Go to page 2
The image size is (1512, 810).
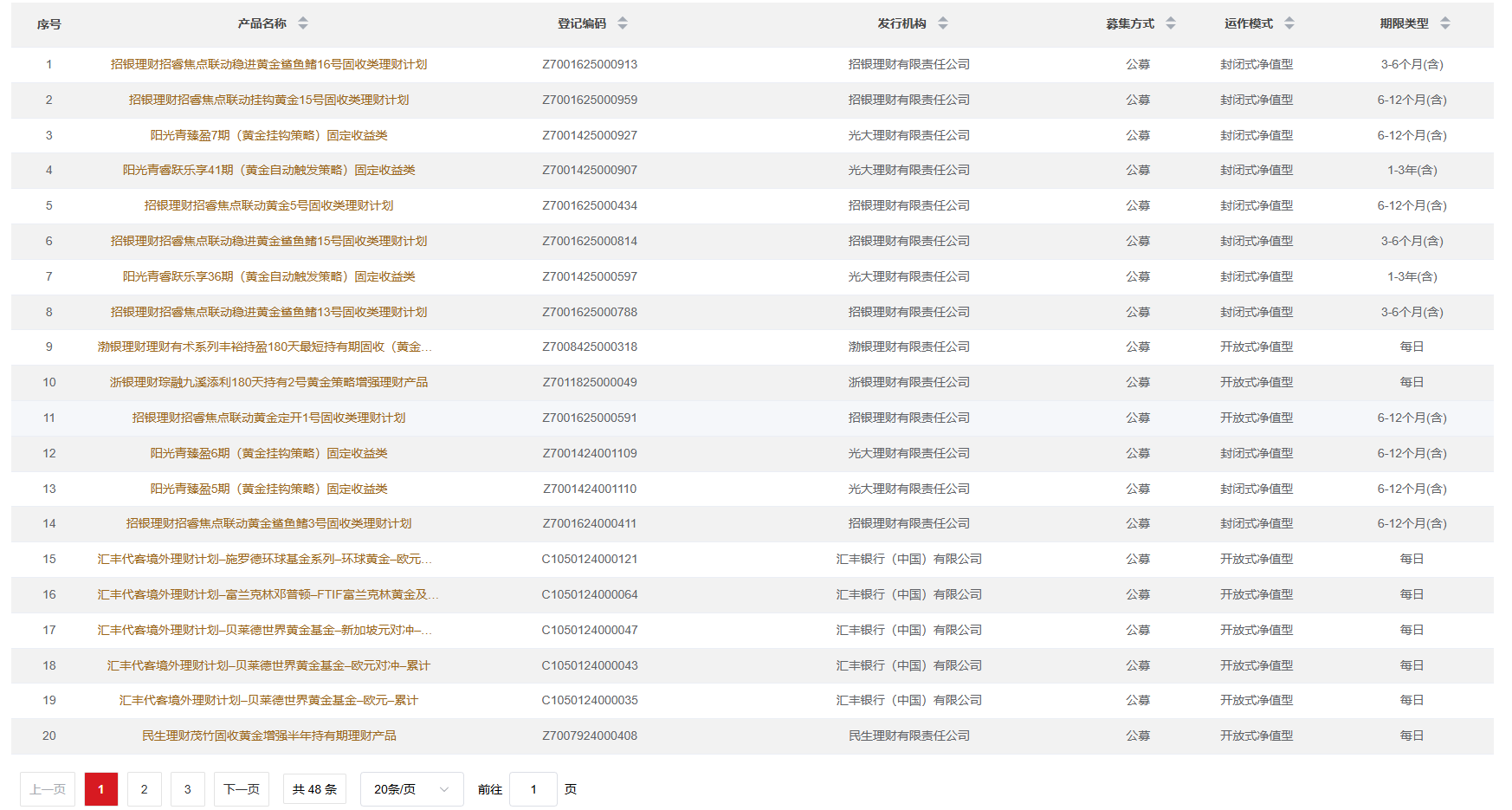(145, 789)
